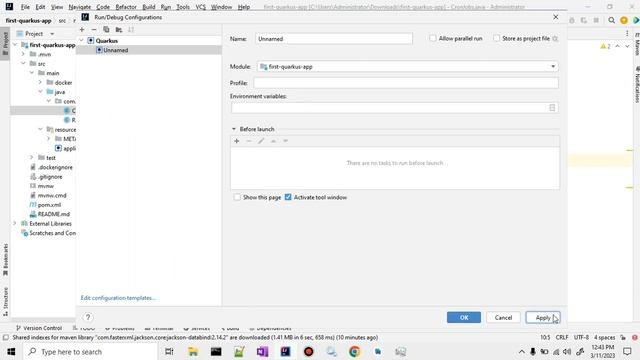Screen dimensions: 640x360
Task: Open environment variables editor icon
Action: 552,108
